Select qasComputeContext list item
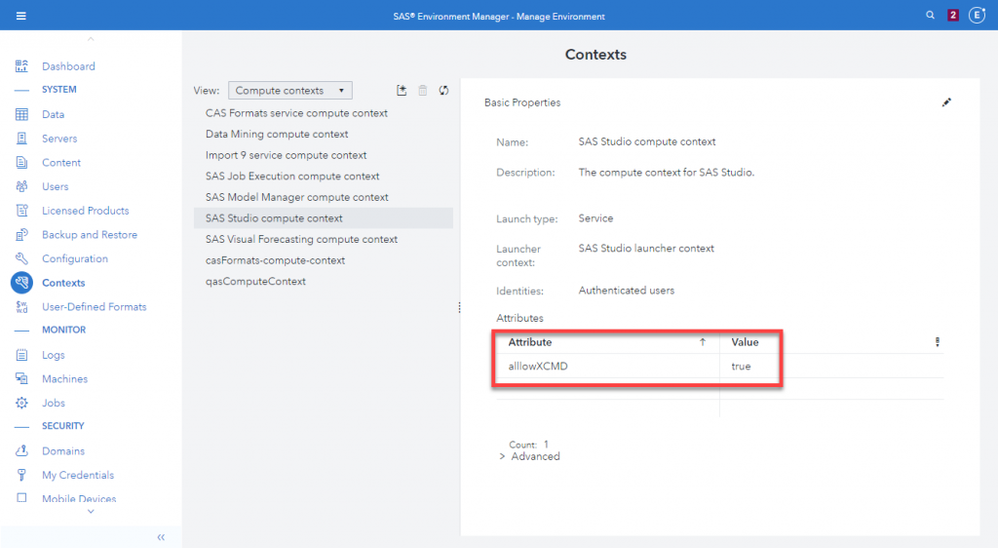The width and height of the screenshot is (998, 548). [x=323, y=281]
